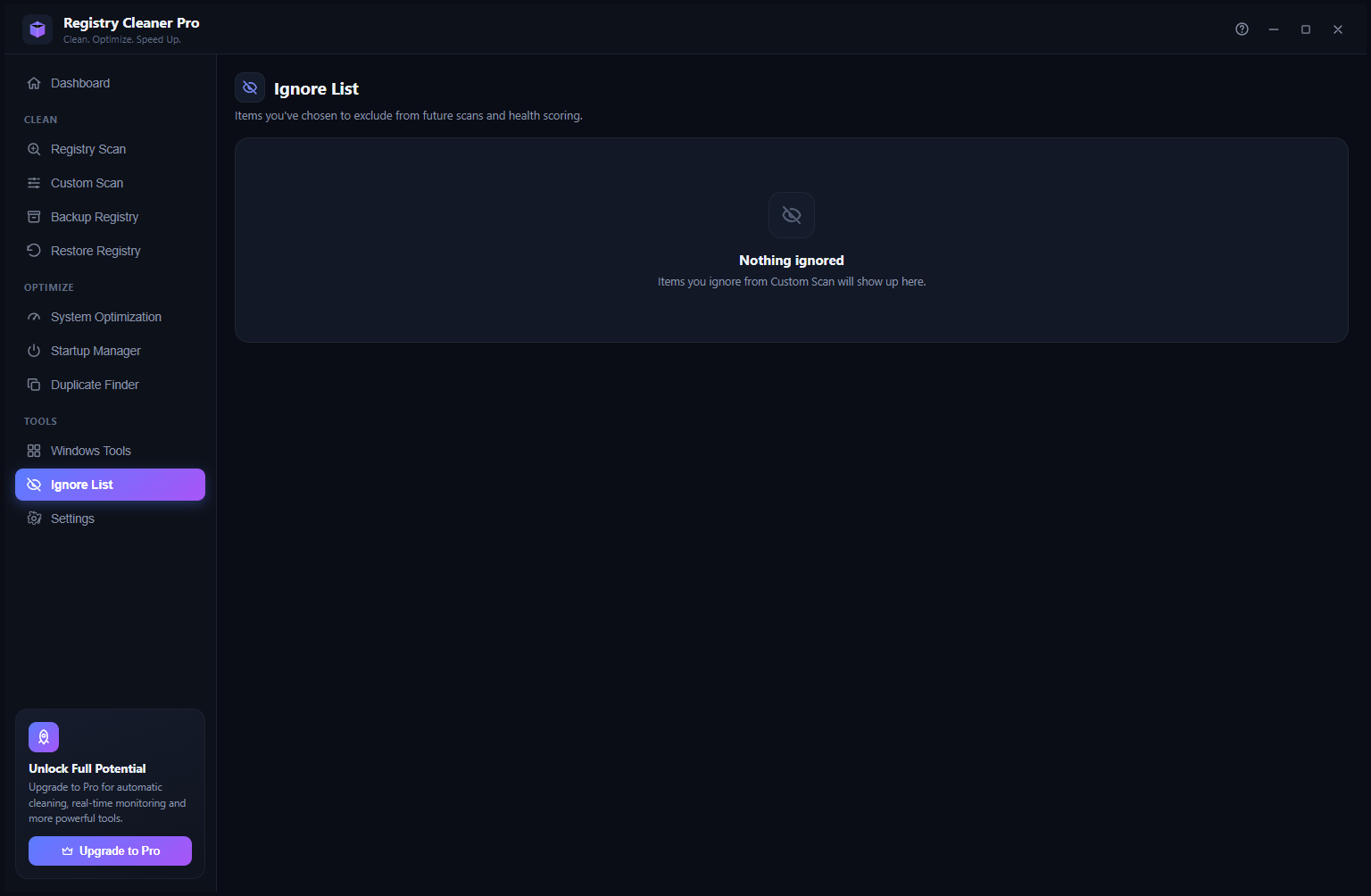Click the "Registry Cleaner Pro" app title
This screenshot has width=1371, height=896.
coord(131,23)
